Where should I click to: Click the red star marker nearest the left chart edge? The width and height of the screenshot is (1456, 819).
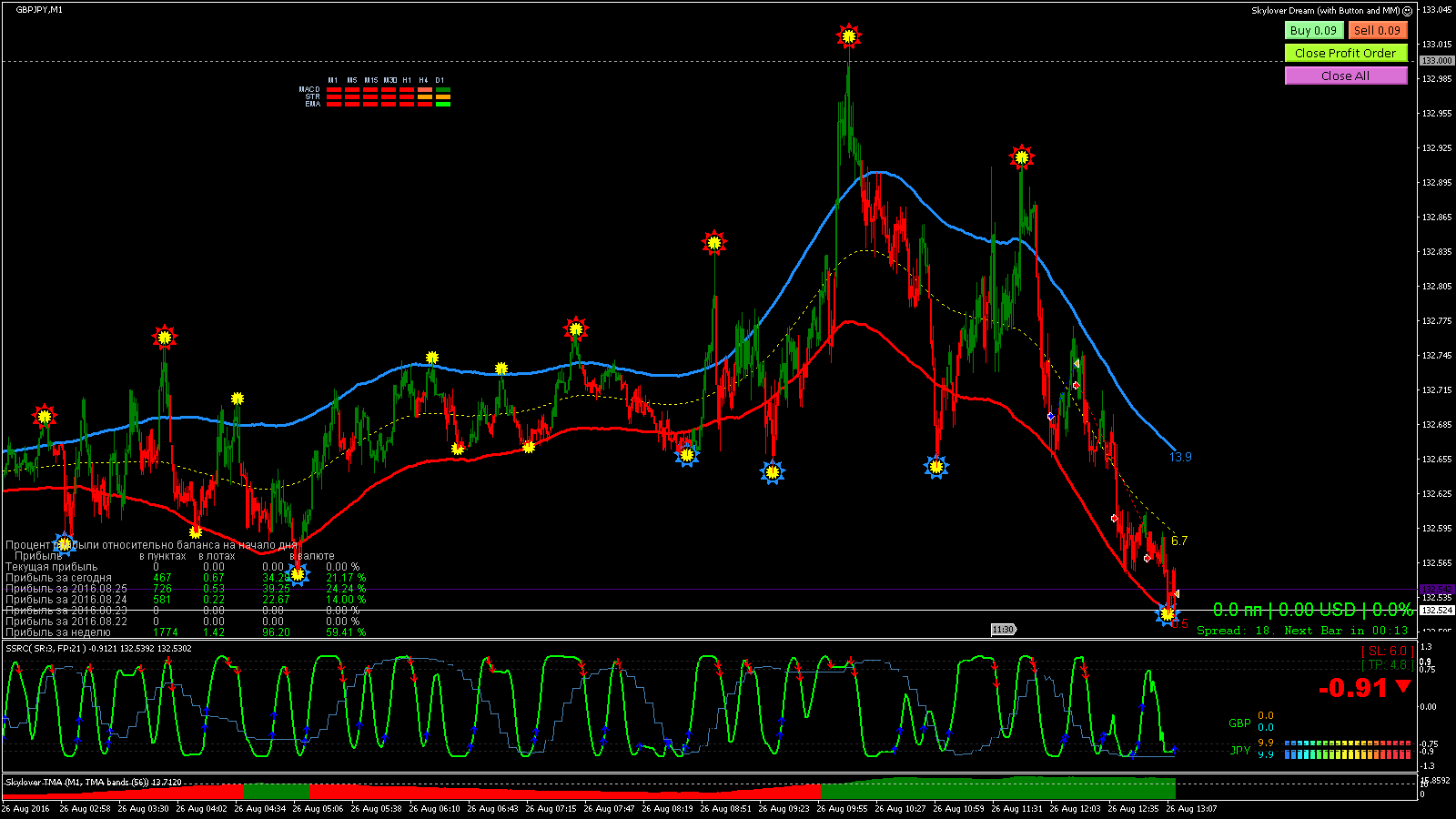pyautogui.click(x=44, y=417)
